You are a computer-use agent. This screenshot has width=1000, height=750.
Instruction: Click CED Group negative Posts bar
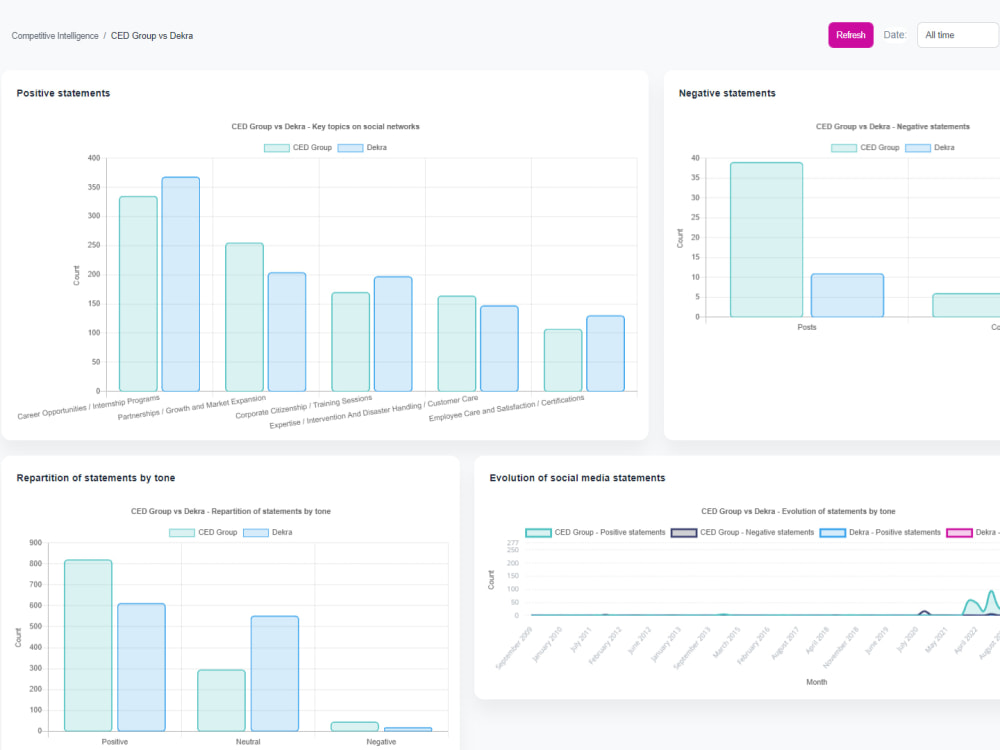(x=767, y=240)
